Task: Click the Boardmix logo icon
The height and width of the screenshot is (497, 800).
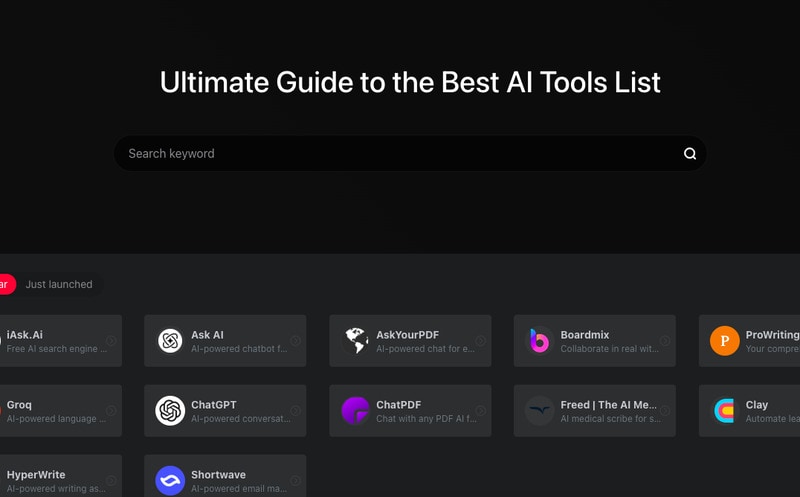Action: [540, 341]
